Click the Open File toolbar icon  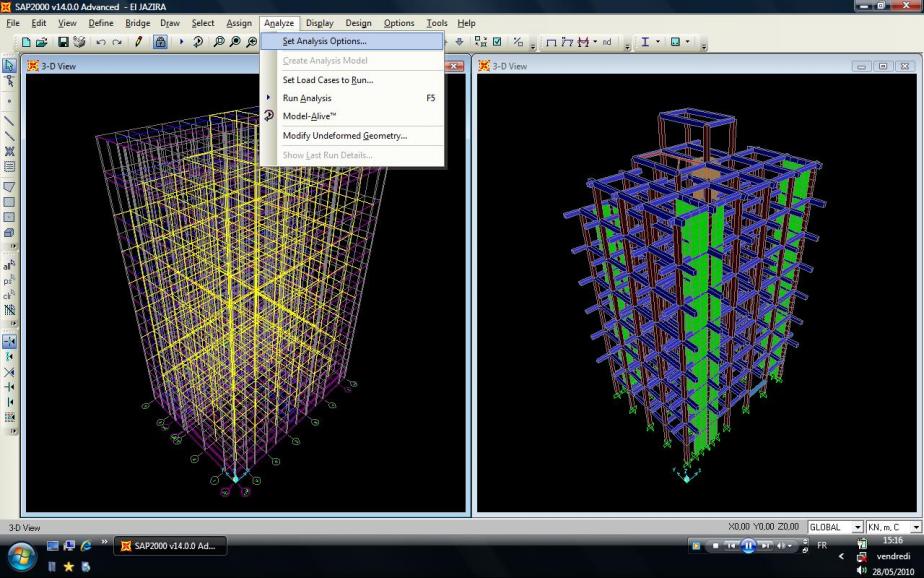(41, 42)
